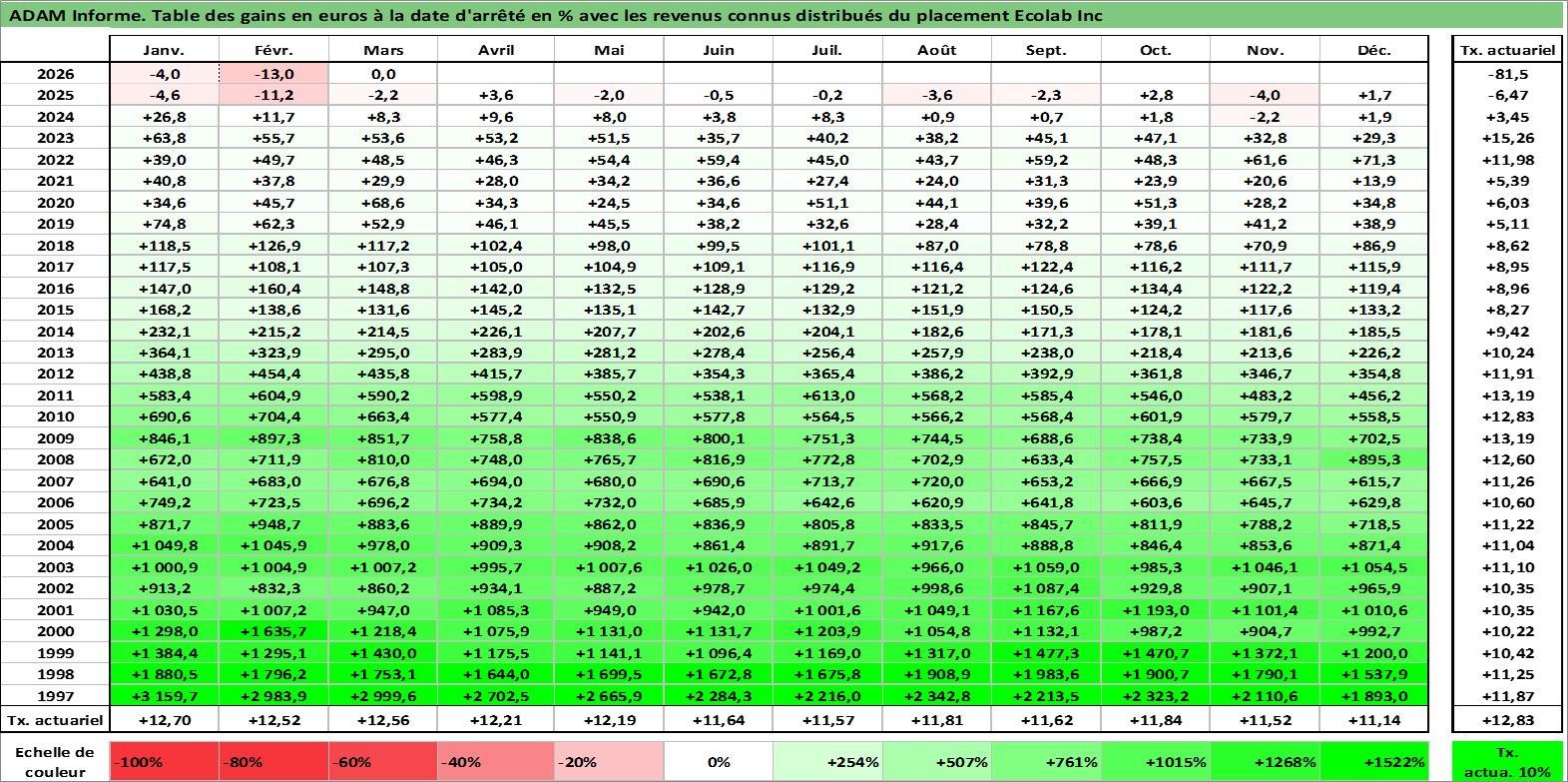1568x782 pixels.
Task: Click the 'Tx. actuariel' right column header
Action: click(x=1507, y=50)
